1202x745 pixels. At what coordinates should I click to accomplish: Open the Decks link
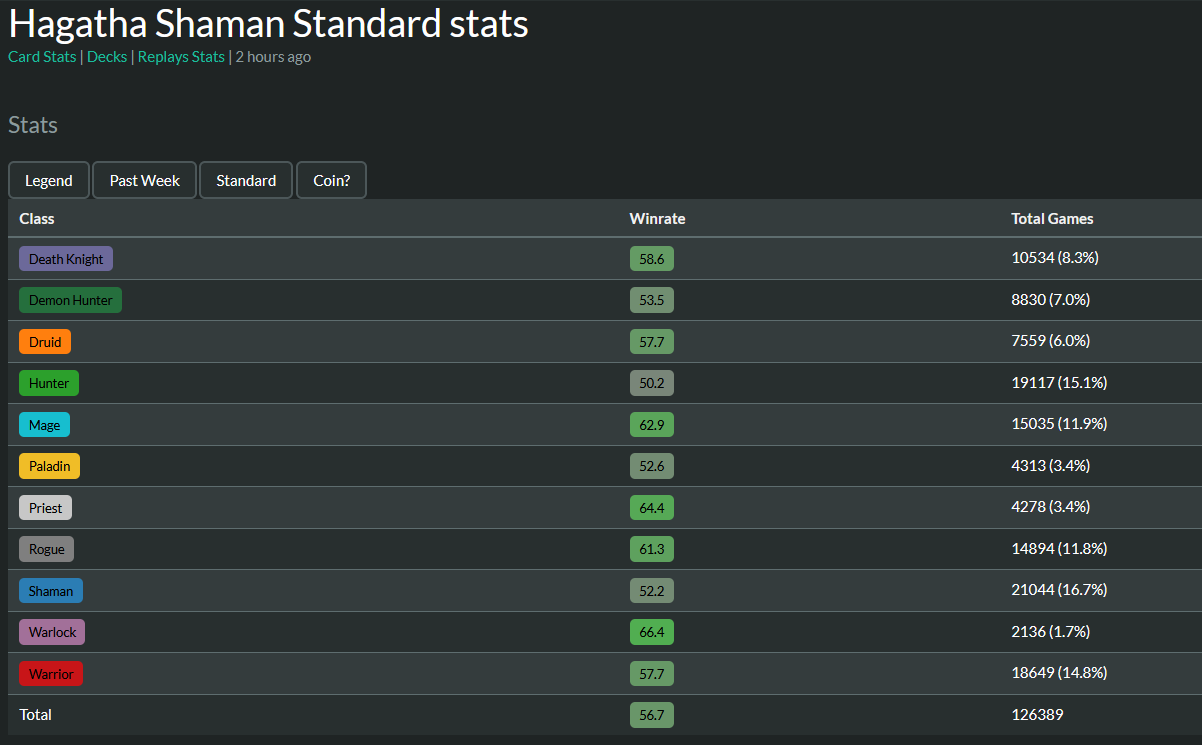coord(107,57)
